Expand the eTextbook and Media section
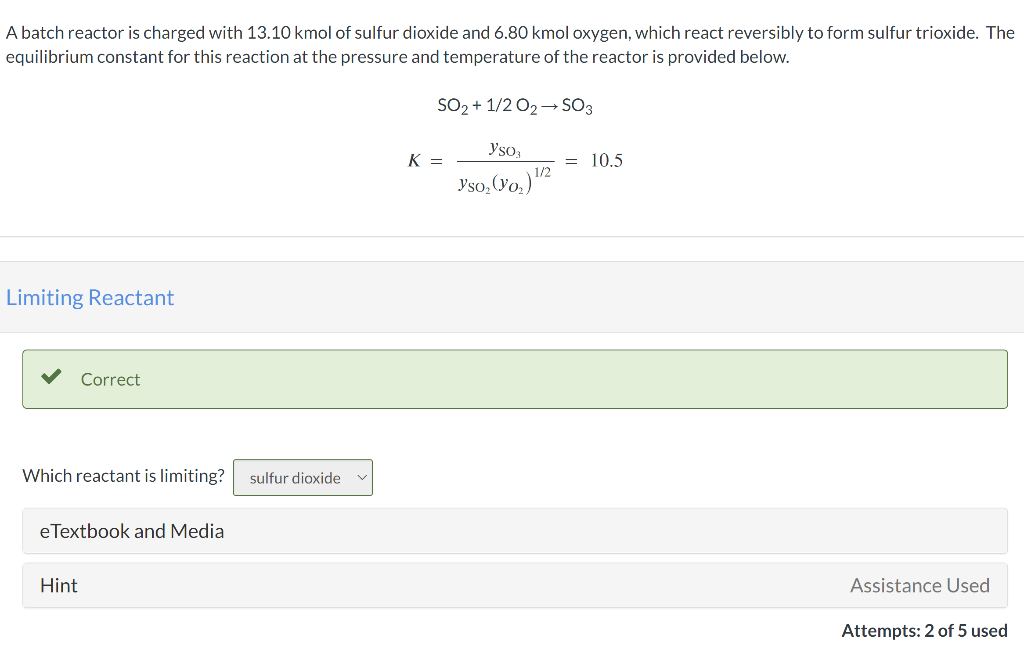The width and height of the screenshot is (1024, 653). (131, 531)
